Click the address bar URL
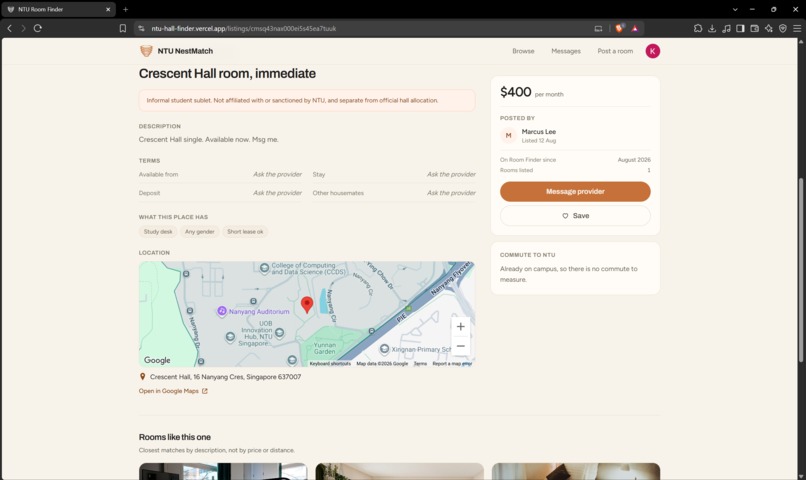Viewport: 806px width, 480px height. (244, 28)
